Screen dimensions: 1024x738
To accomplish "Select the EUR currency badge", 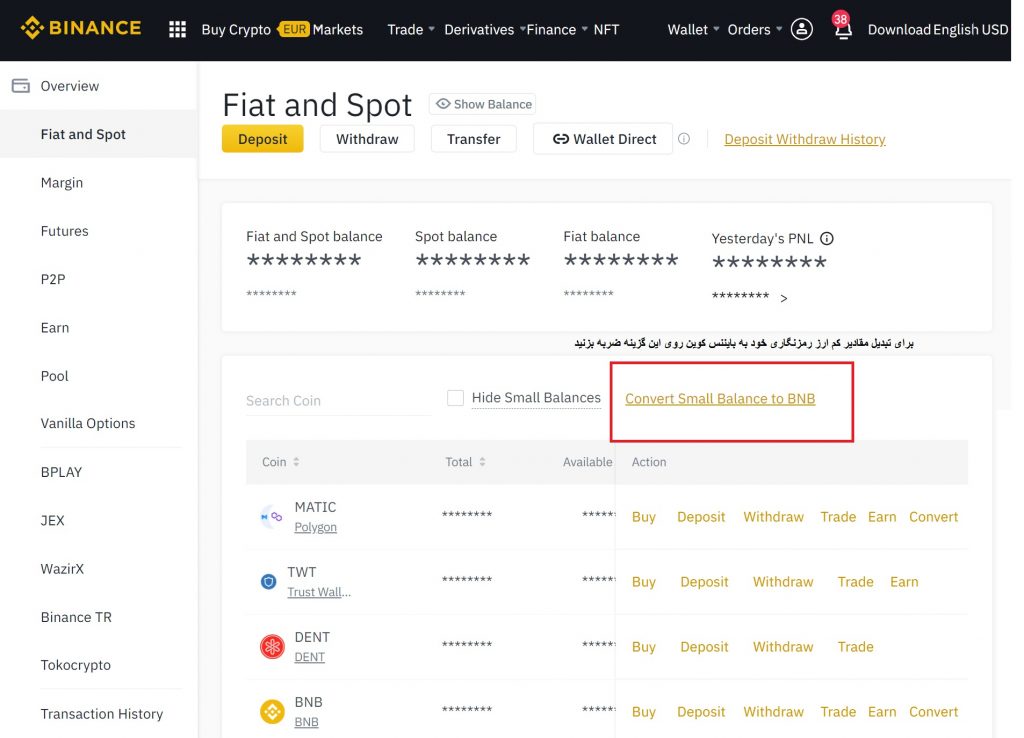I will click(x=294, y=29).
